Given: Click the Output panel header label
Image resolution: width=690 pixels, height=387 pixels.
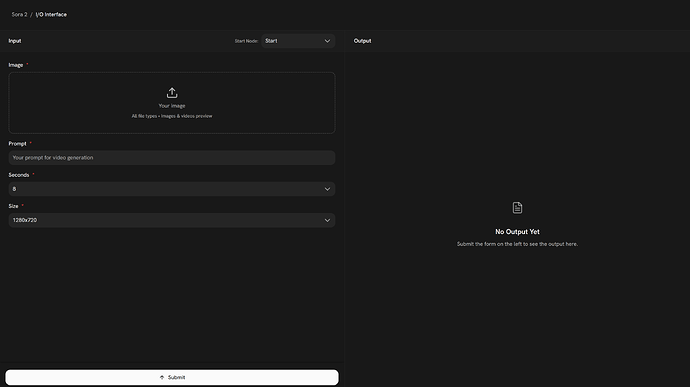Looking at the screenshot, I should coord(363,41).
